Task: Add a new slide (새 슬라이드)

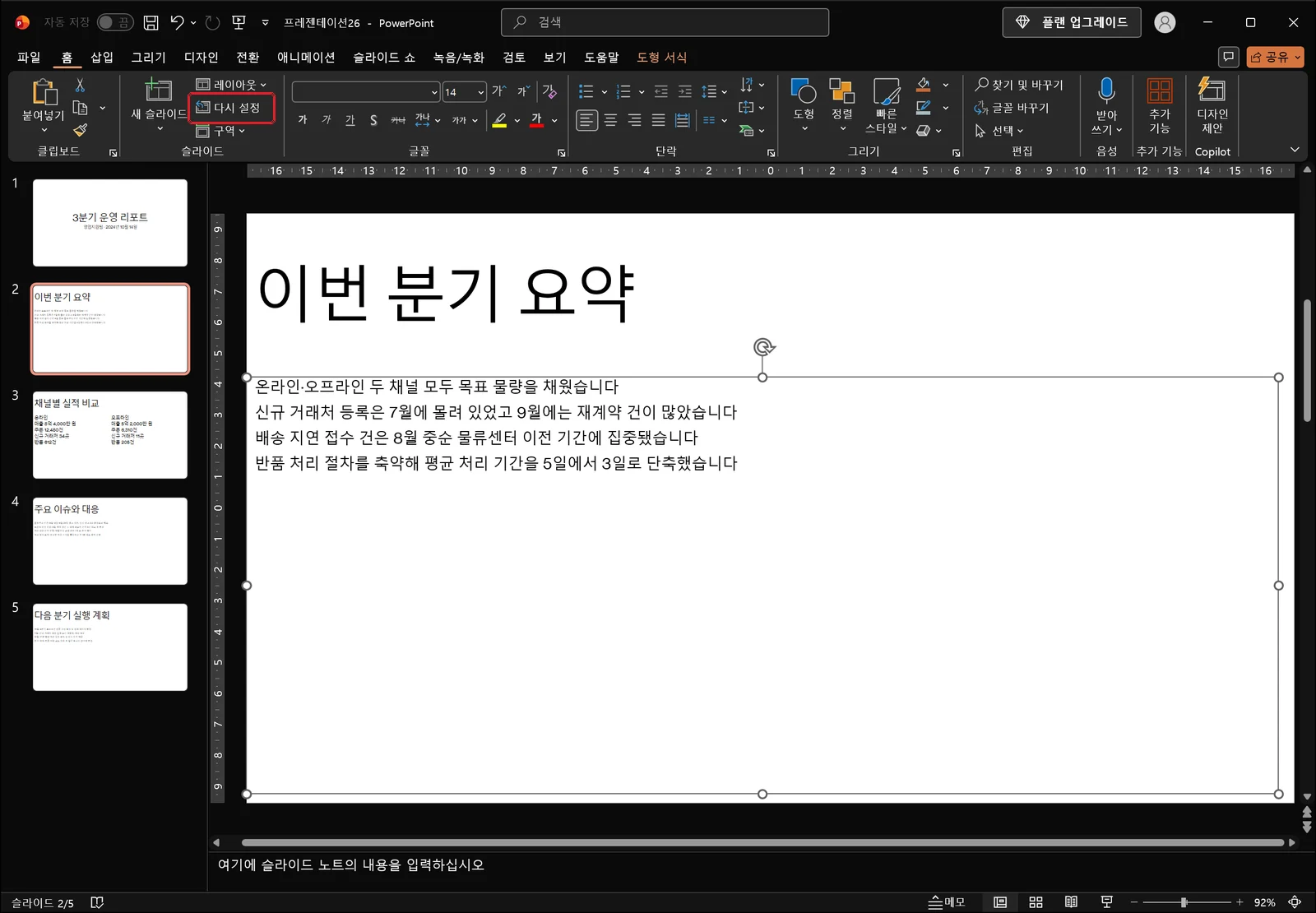Action: (x=158, y=90)
